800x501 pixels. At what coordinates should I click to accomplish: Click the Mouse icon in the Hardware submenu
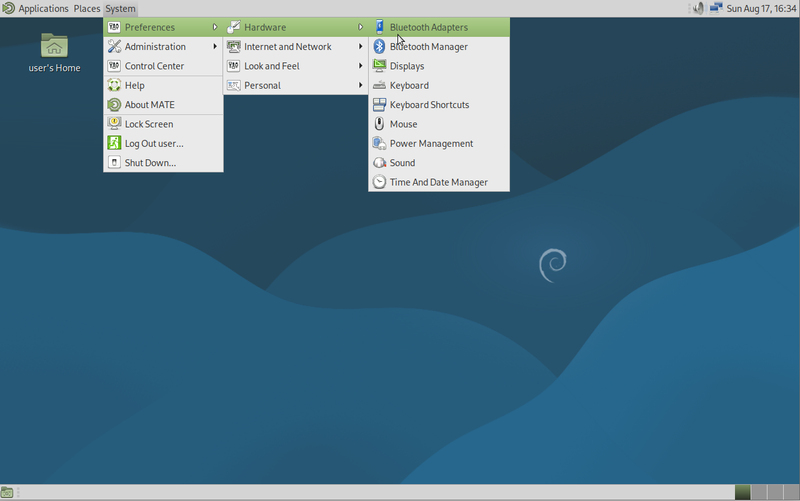click(379, 124)
